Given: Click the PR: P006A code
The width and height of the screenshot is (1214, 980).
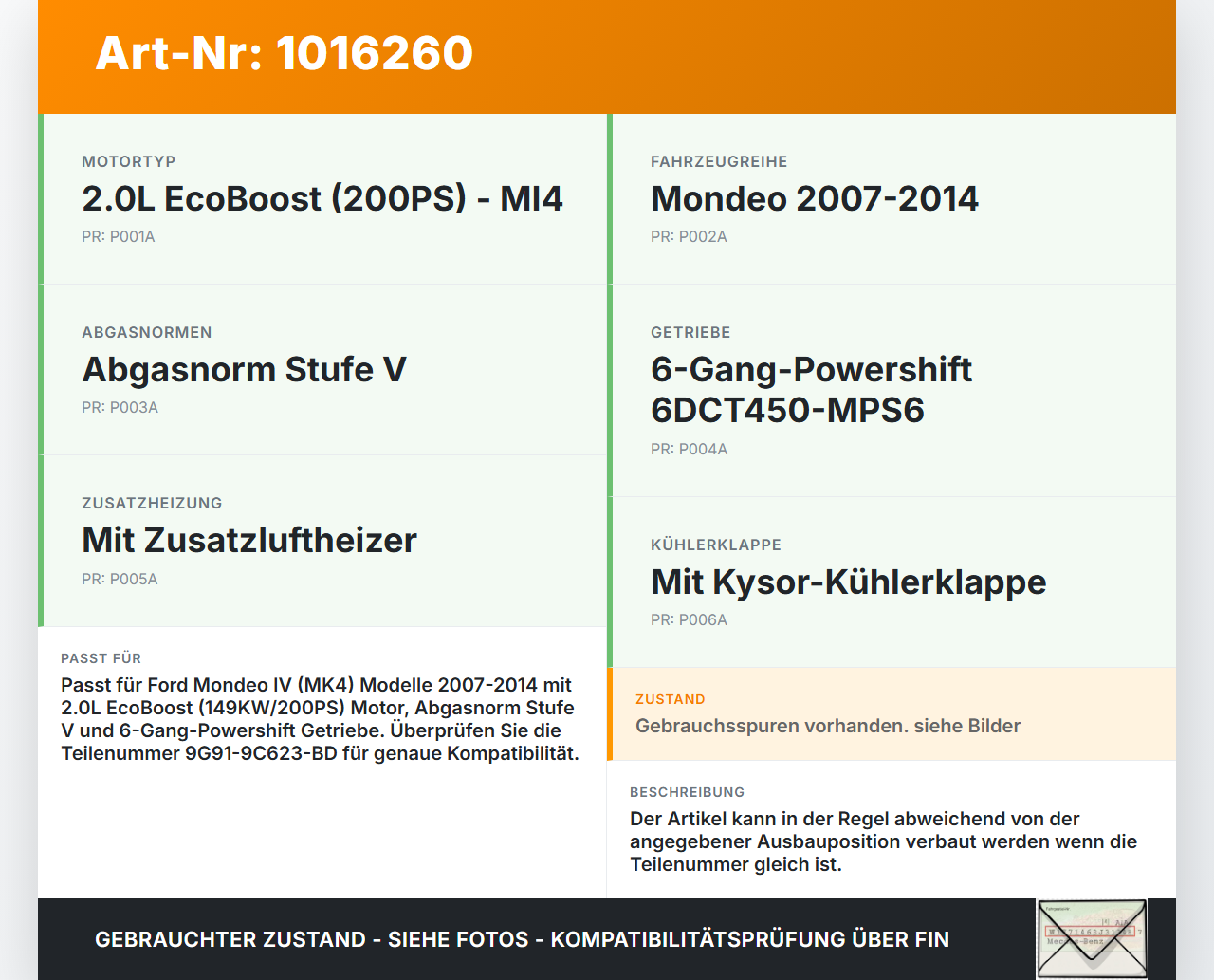Looking at the screenshot, I should point(689,620).
